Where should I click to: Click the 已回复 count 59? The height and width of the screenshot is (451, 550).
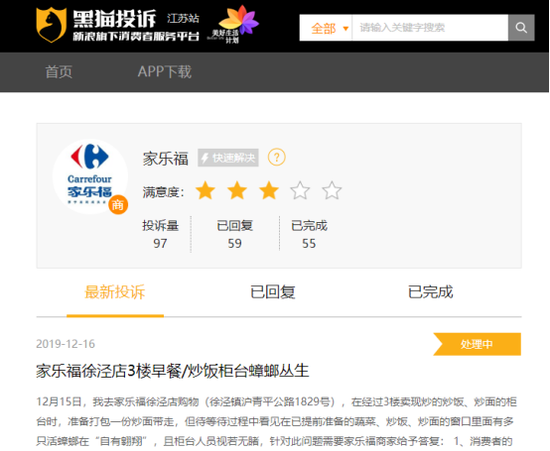pos(235,243)
